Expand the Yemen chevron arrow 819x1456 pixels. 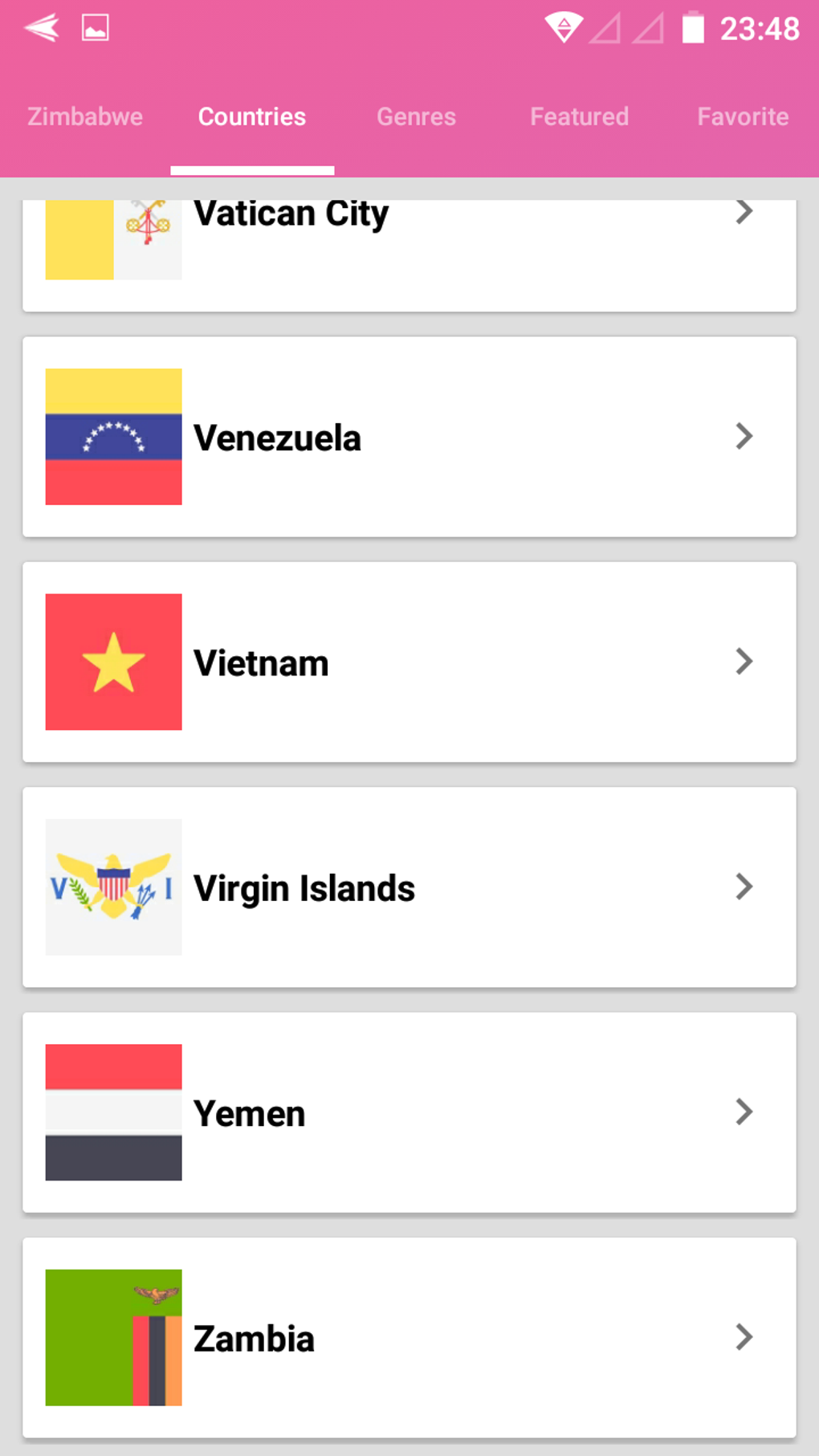744,1112
